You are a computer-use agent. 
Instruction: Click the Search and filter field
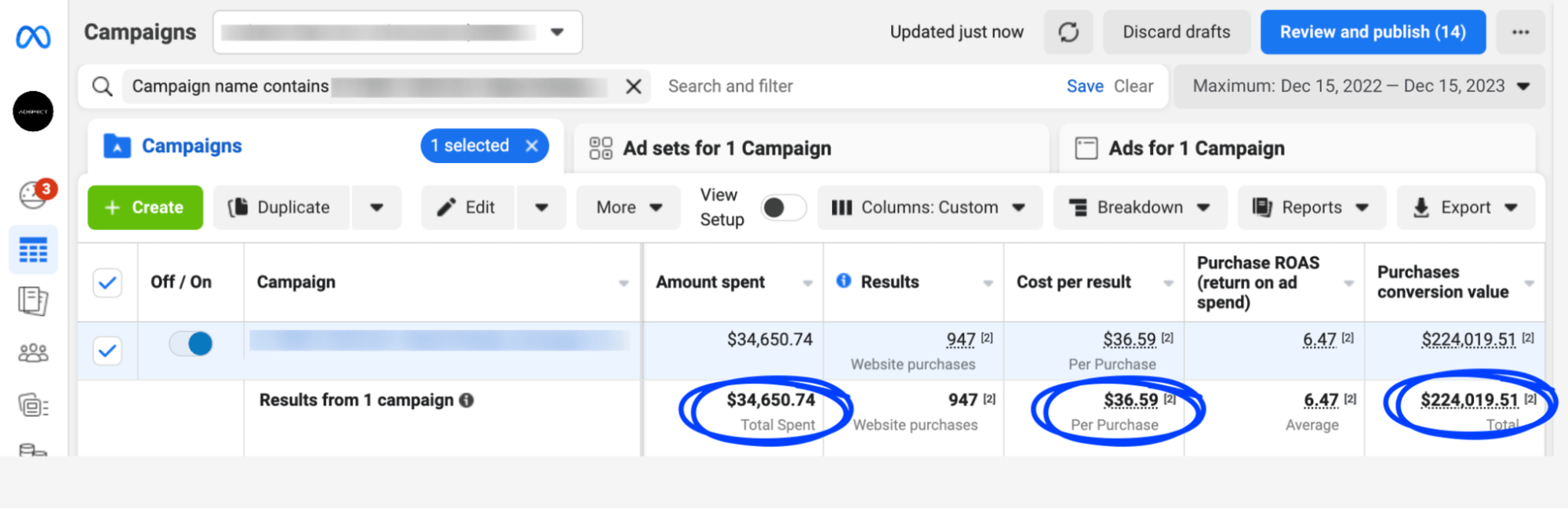855,86
